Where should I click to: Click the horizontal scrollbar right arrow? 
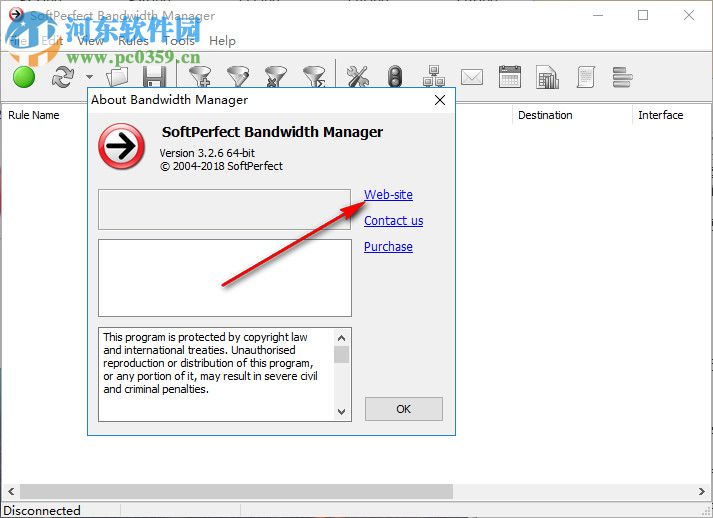702,492
